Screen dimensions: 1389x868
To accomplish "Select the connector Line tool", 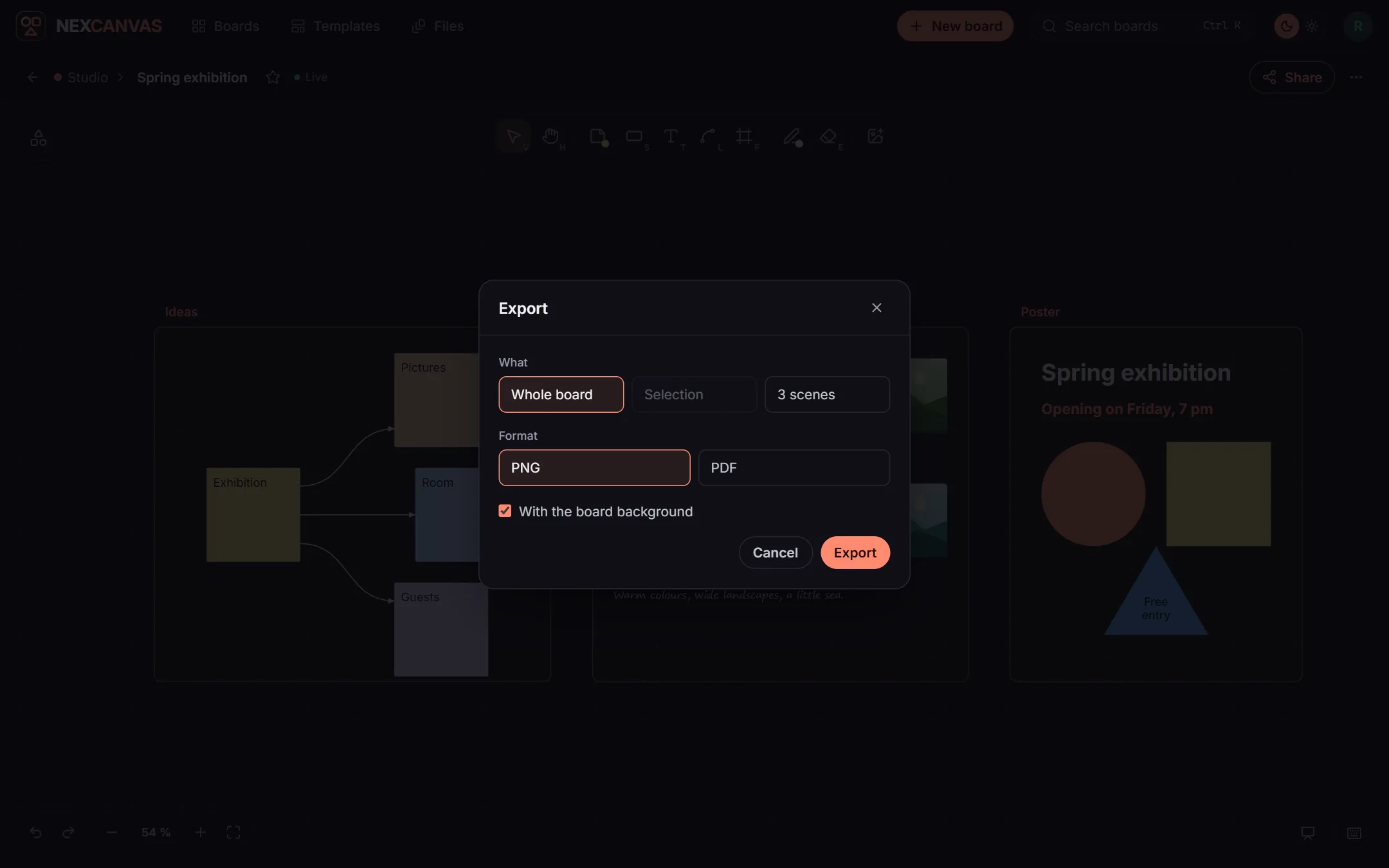I will coord(708,136).
